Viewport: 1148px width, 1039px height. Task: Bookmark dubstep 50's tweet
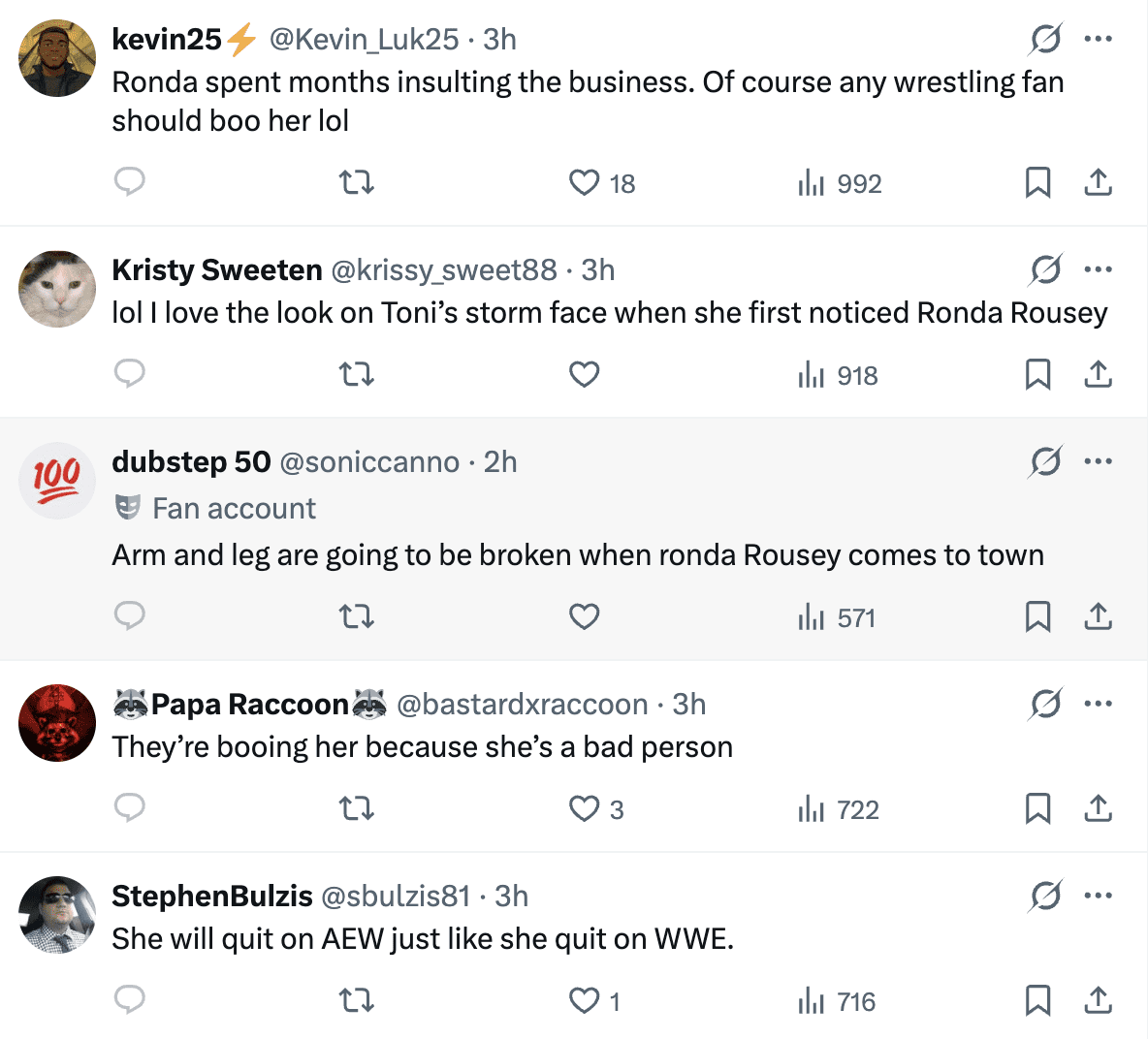[1037, 616]
